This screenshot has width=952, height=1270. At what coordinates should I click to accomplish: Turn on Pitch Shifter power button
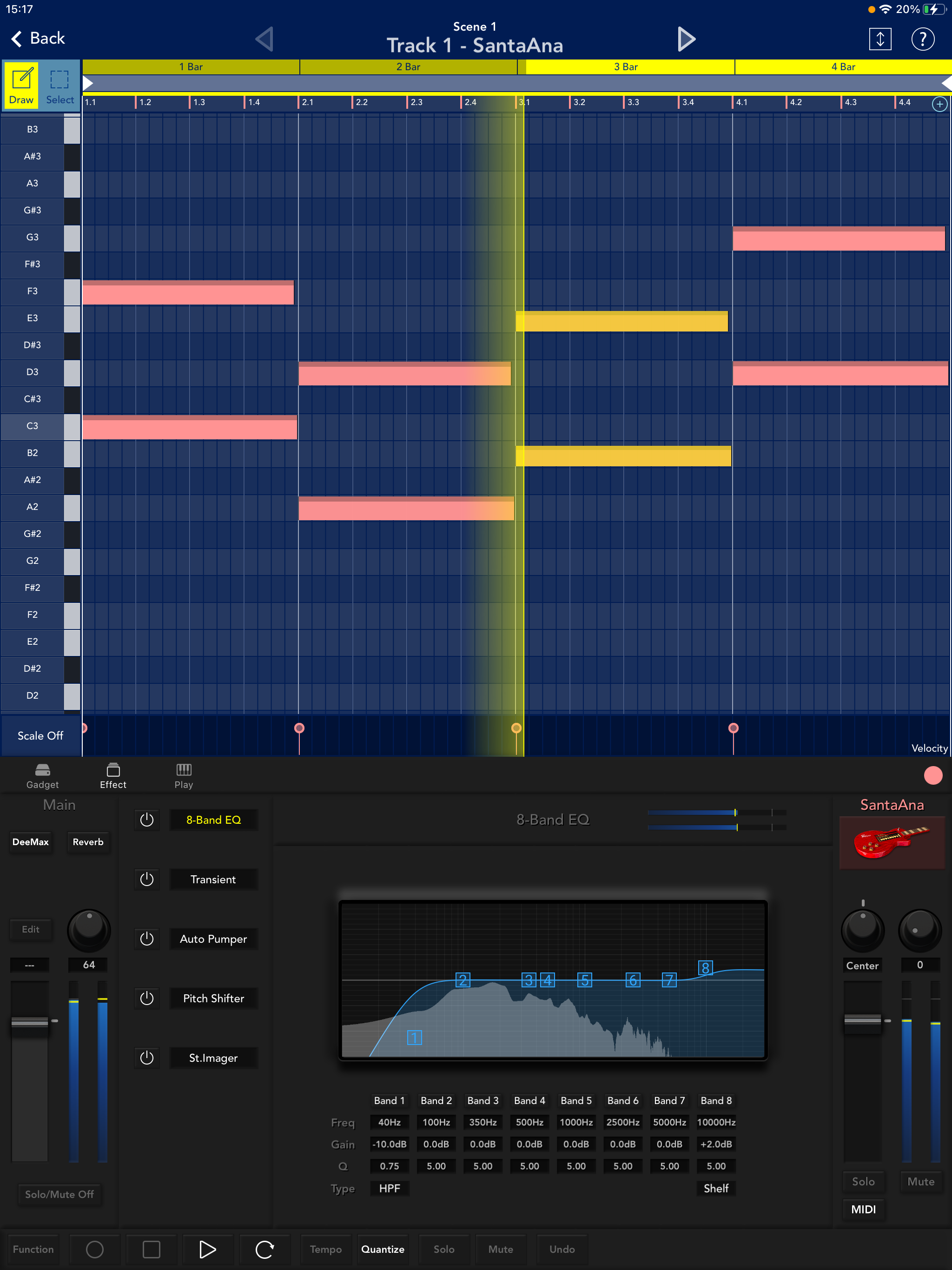(x=147, y=998)
